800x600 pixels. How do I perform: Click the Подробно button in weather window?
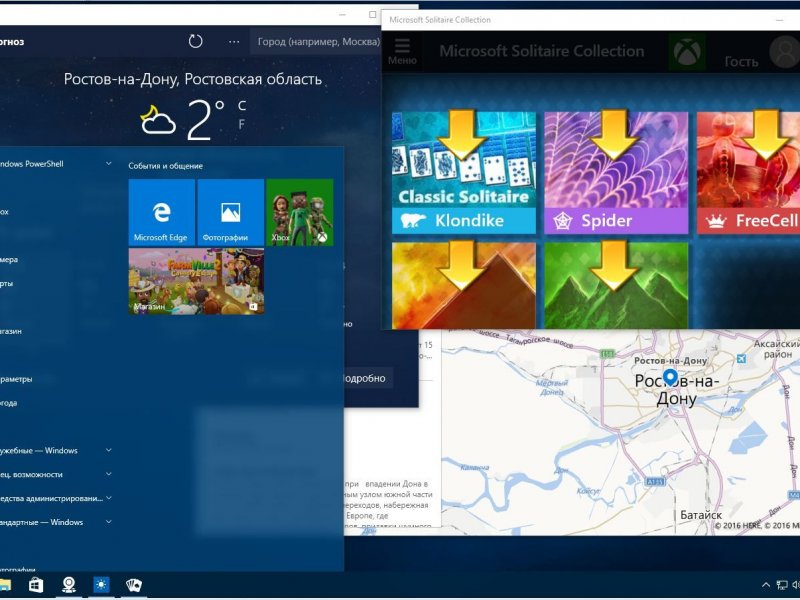coord(367,379)
